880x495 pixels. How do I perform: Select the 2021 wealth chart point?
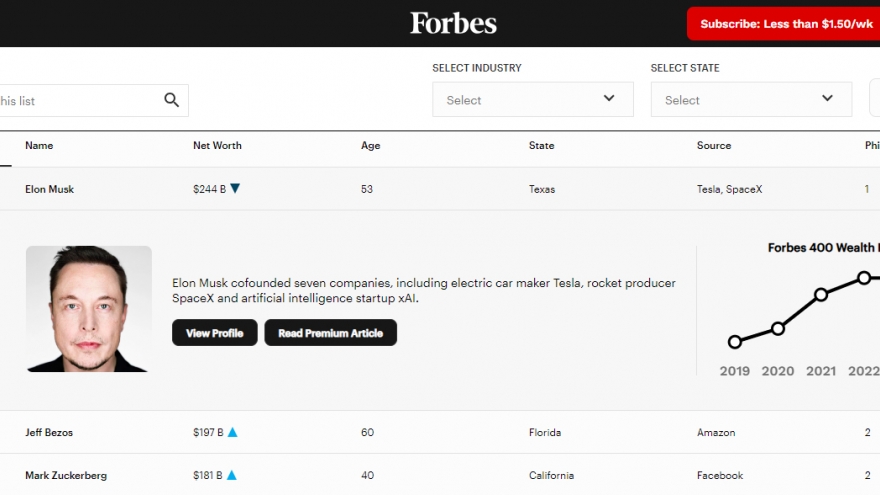(x=821, y=294)
